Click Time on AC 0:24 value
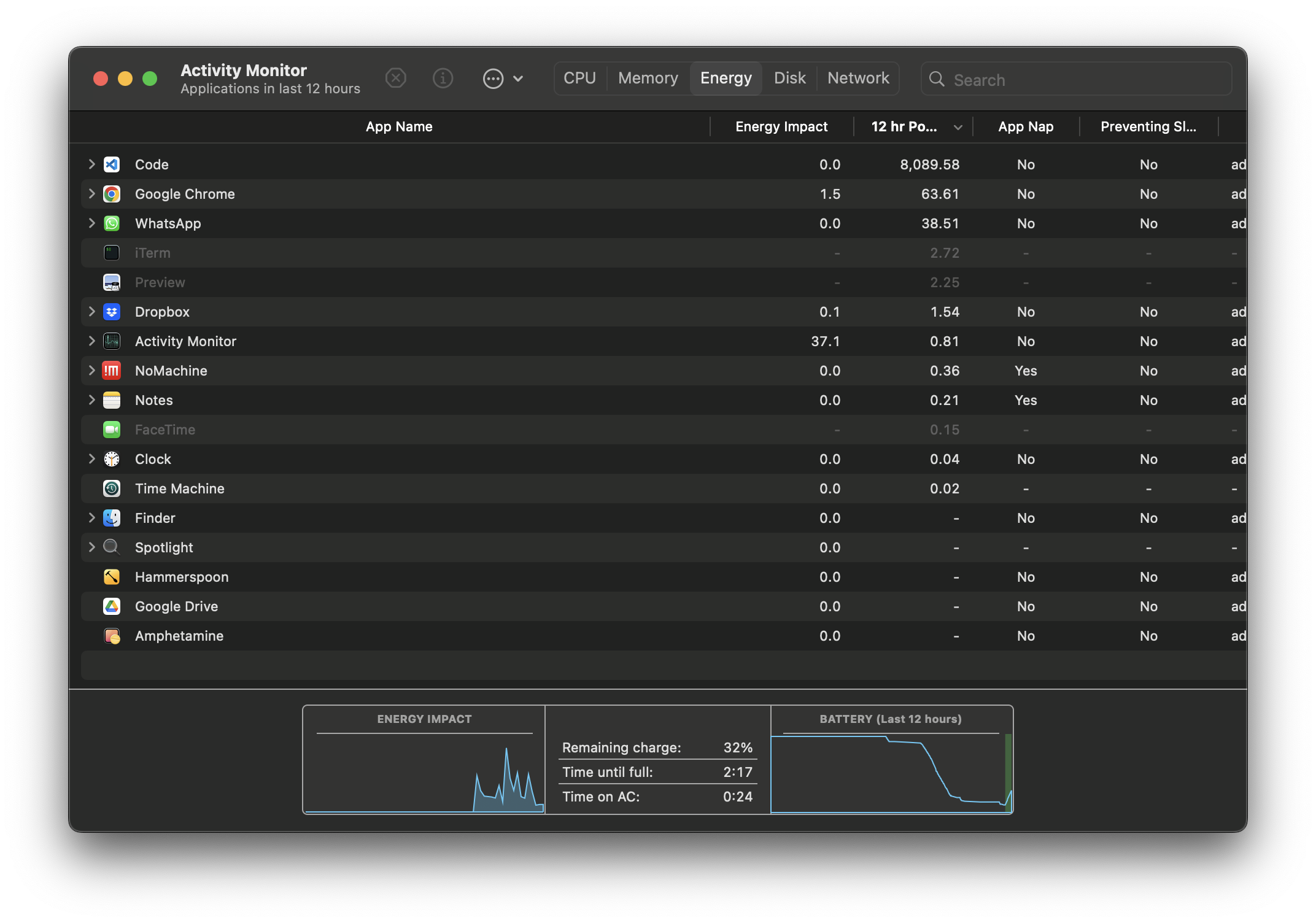1316x923 pixels. 738,797
